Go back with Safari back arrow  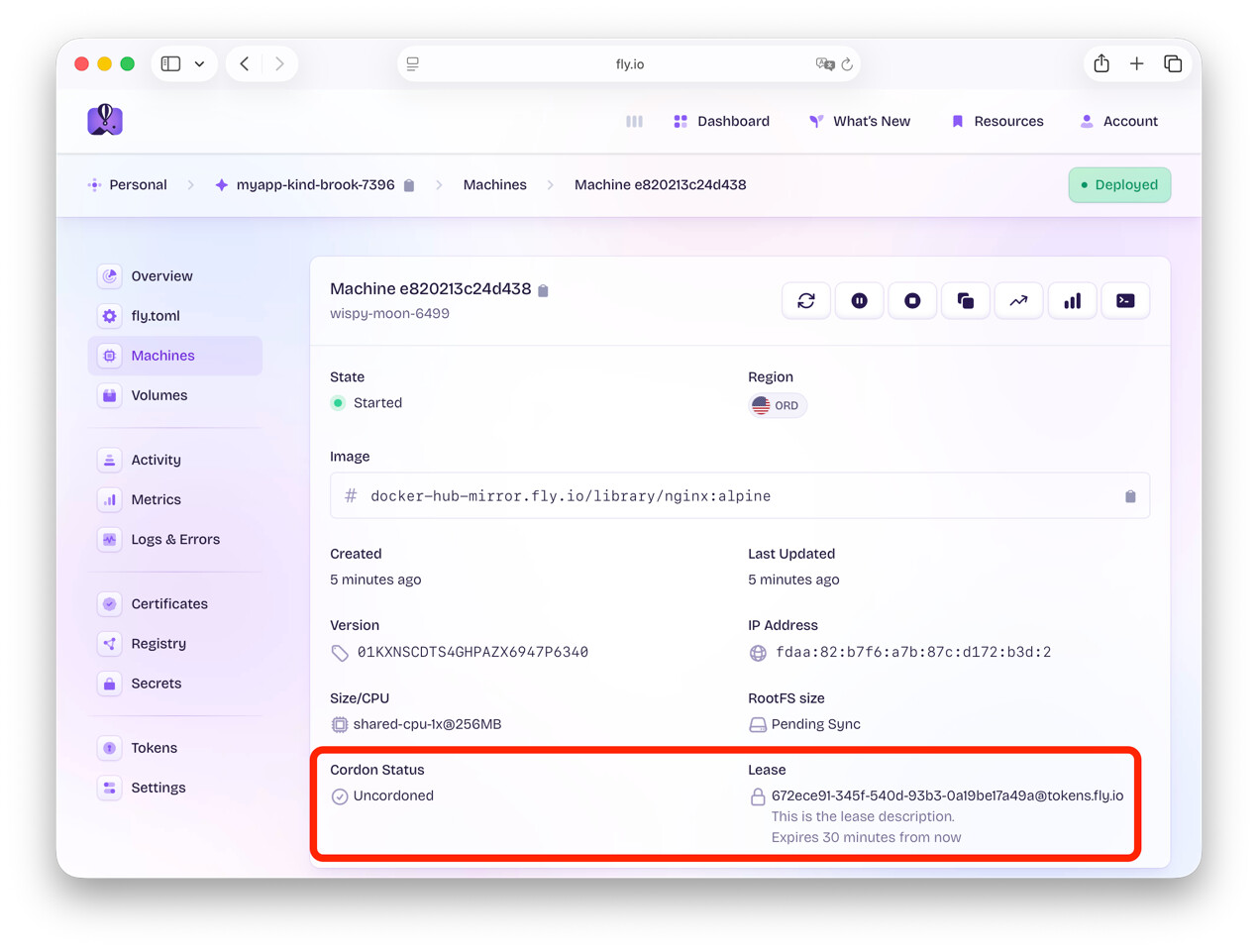(245, 63)
